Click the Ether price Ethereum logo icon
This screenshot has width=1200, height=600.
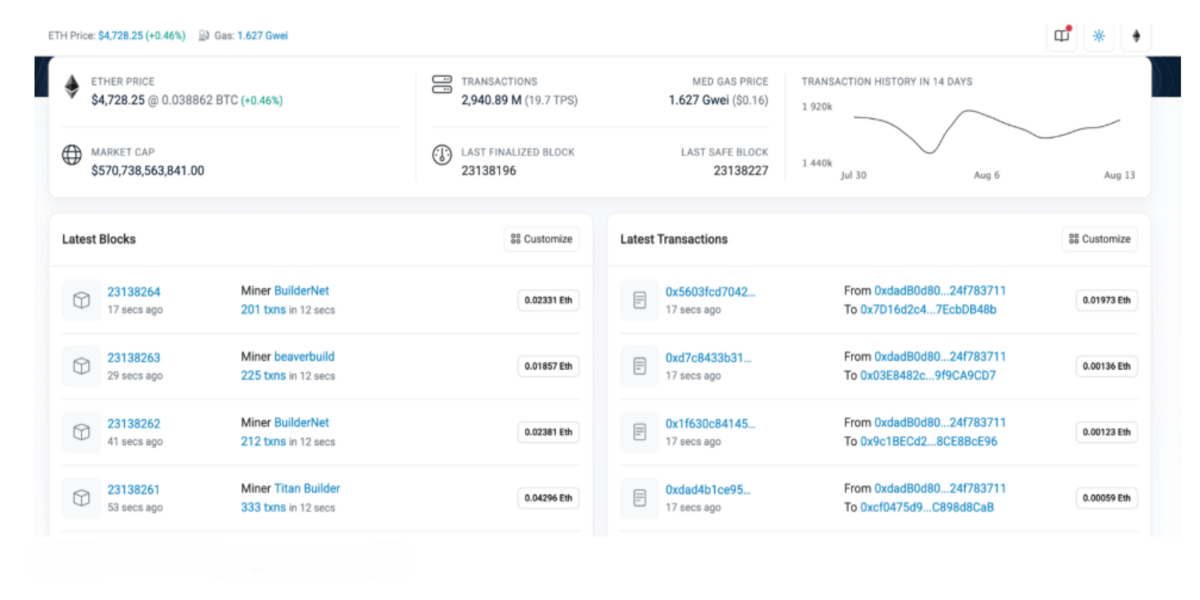pyautogui.click(x=72, y=88)
